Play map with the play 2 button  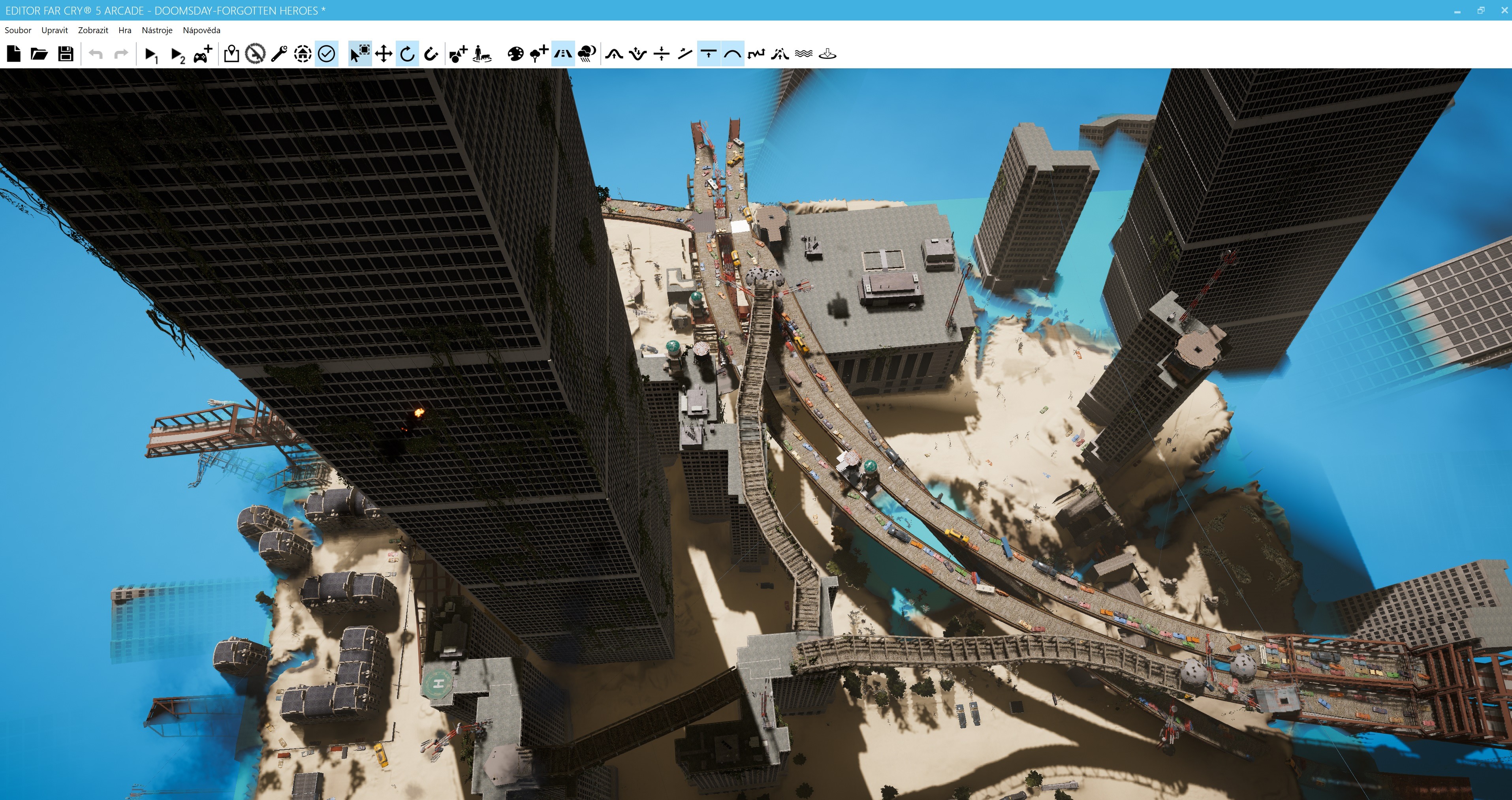click(x=177, y=54)
